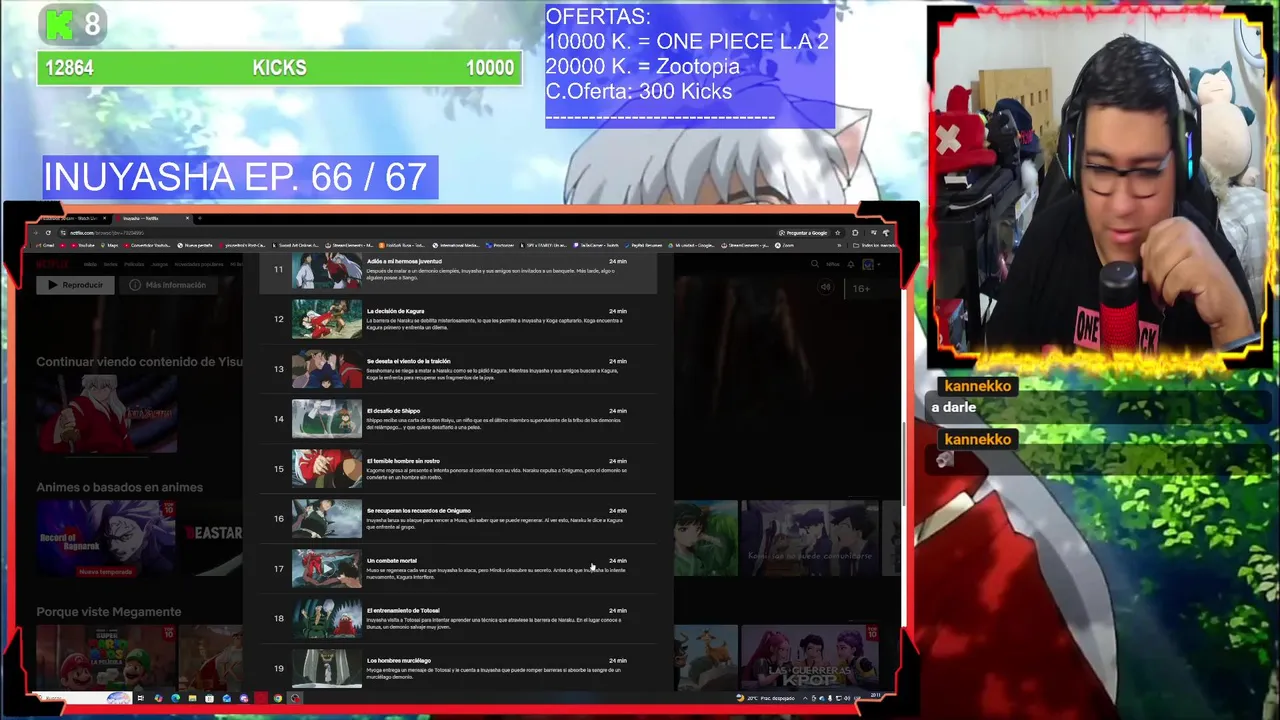The width and height of the screenshot is (1280, 720).
Task: Click the Netflix logo in the header
Action: coord(52,264)
